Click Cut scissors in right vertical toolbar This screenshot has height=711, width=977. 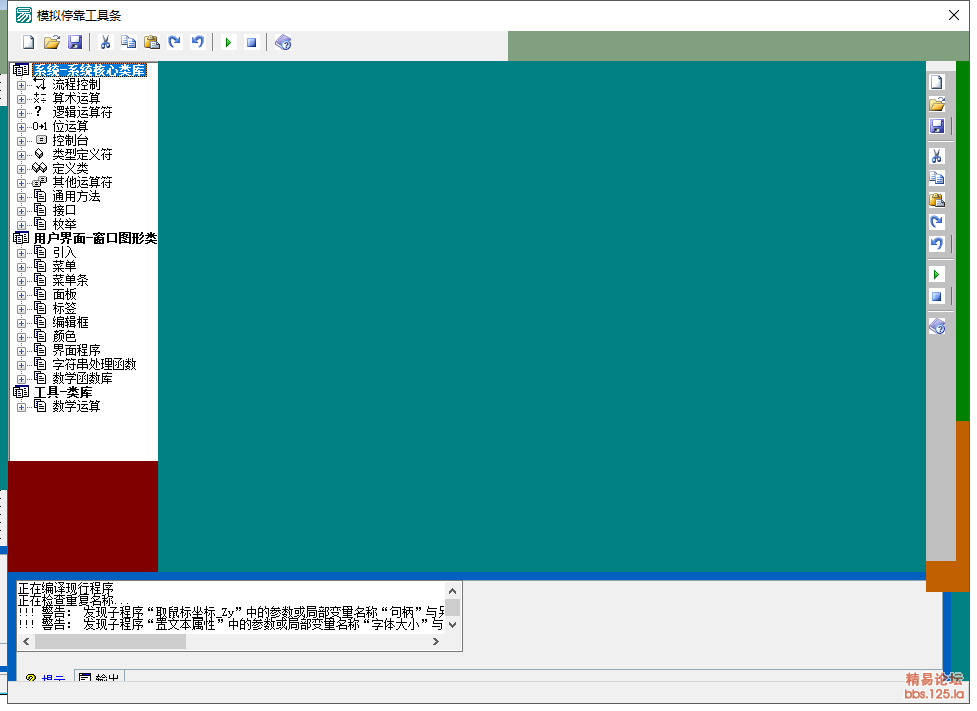point(936,156)
